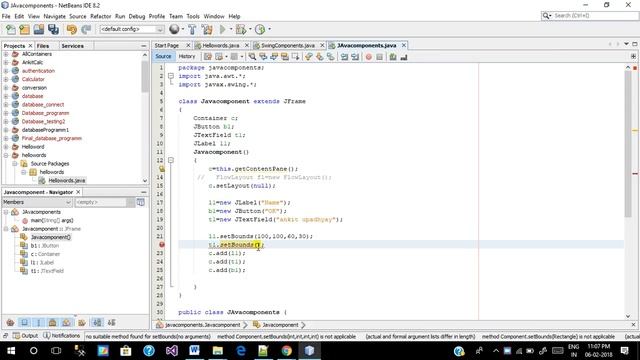
Task: Click the New Project toolbar icon
Action: click(24, 29)
